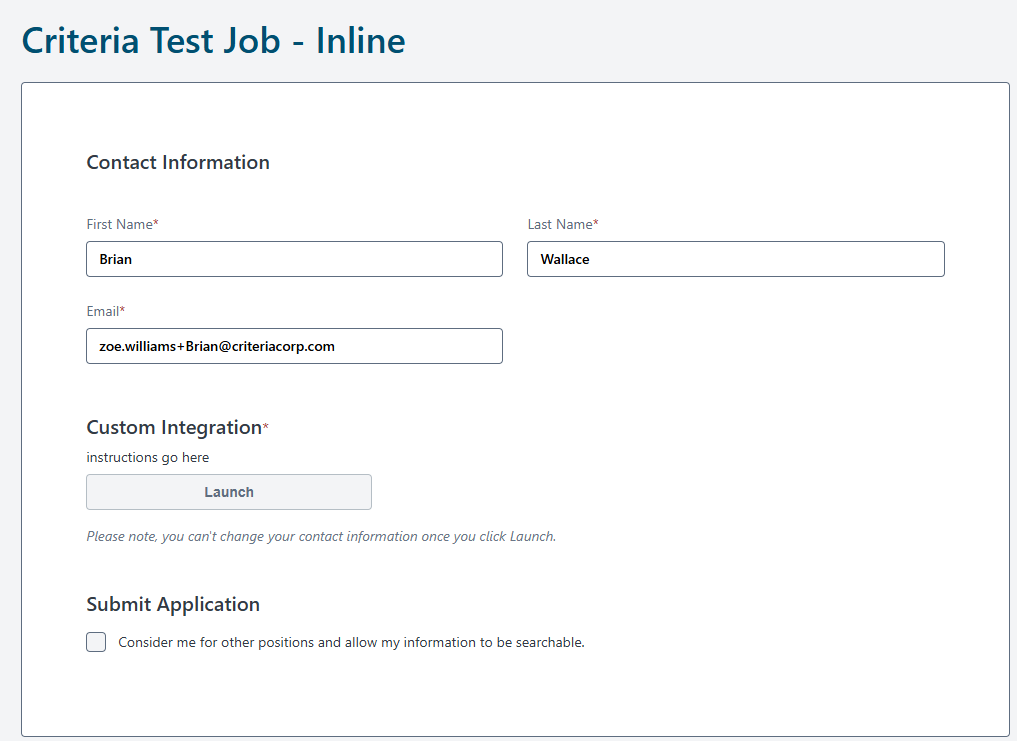Check the consider me for other positions checkbox
Image resolution: width=1017 pixels, height=741 pixels.
pos(96,642)
